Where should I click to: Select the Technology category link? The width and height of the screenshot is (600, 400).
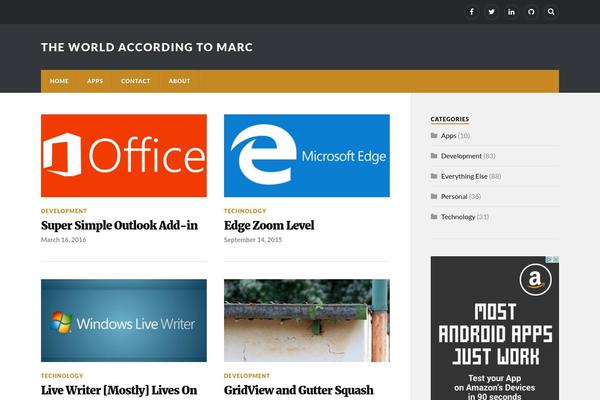click(x=458, y=217)
